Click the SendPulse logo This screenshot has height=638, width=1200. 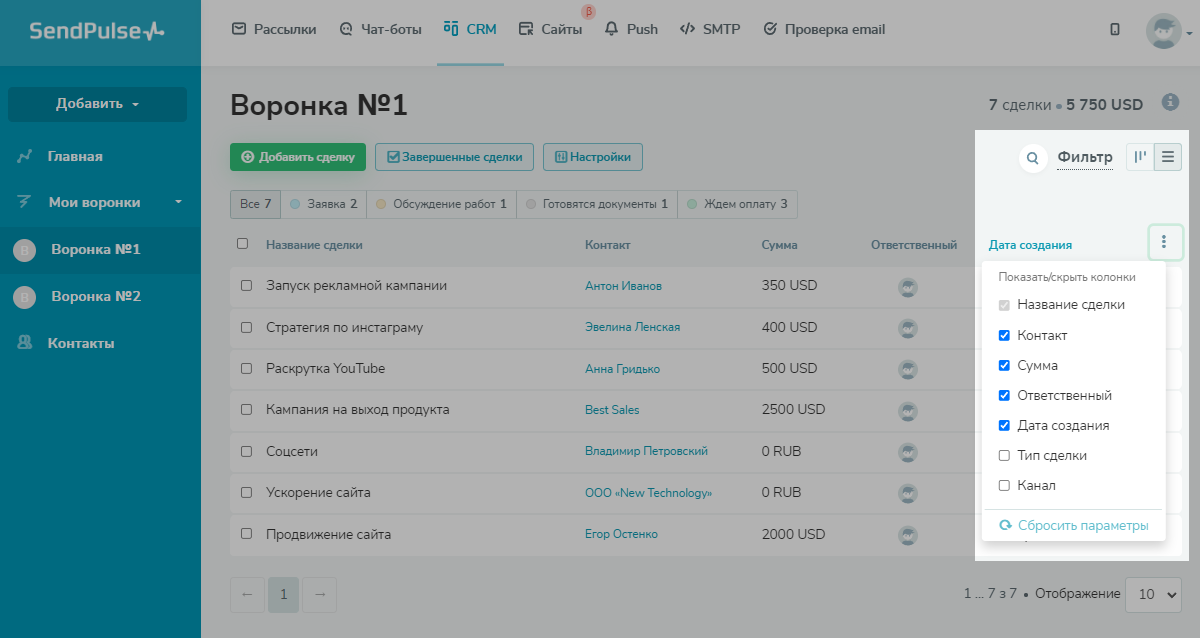(97, 31)
